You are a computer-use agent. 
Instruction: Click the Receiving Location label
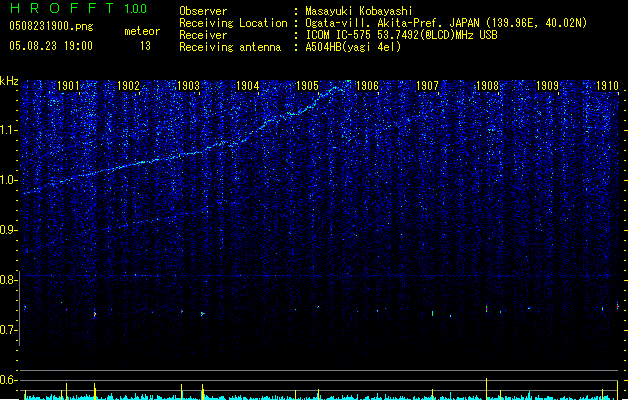[233, 23]
